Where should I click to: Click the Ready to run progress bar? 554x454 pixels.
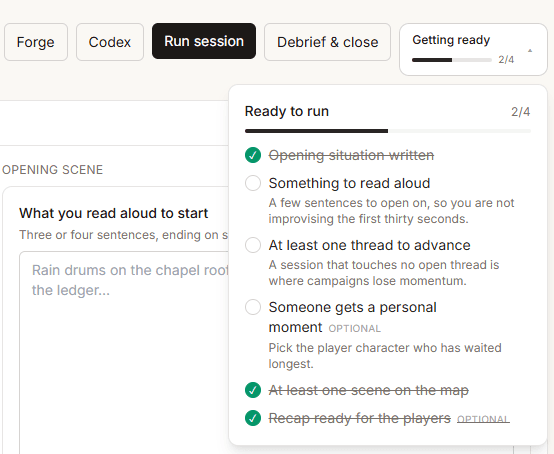click(x=388, y=131)
